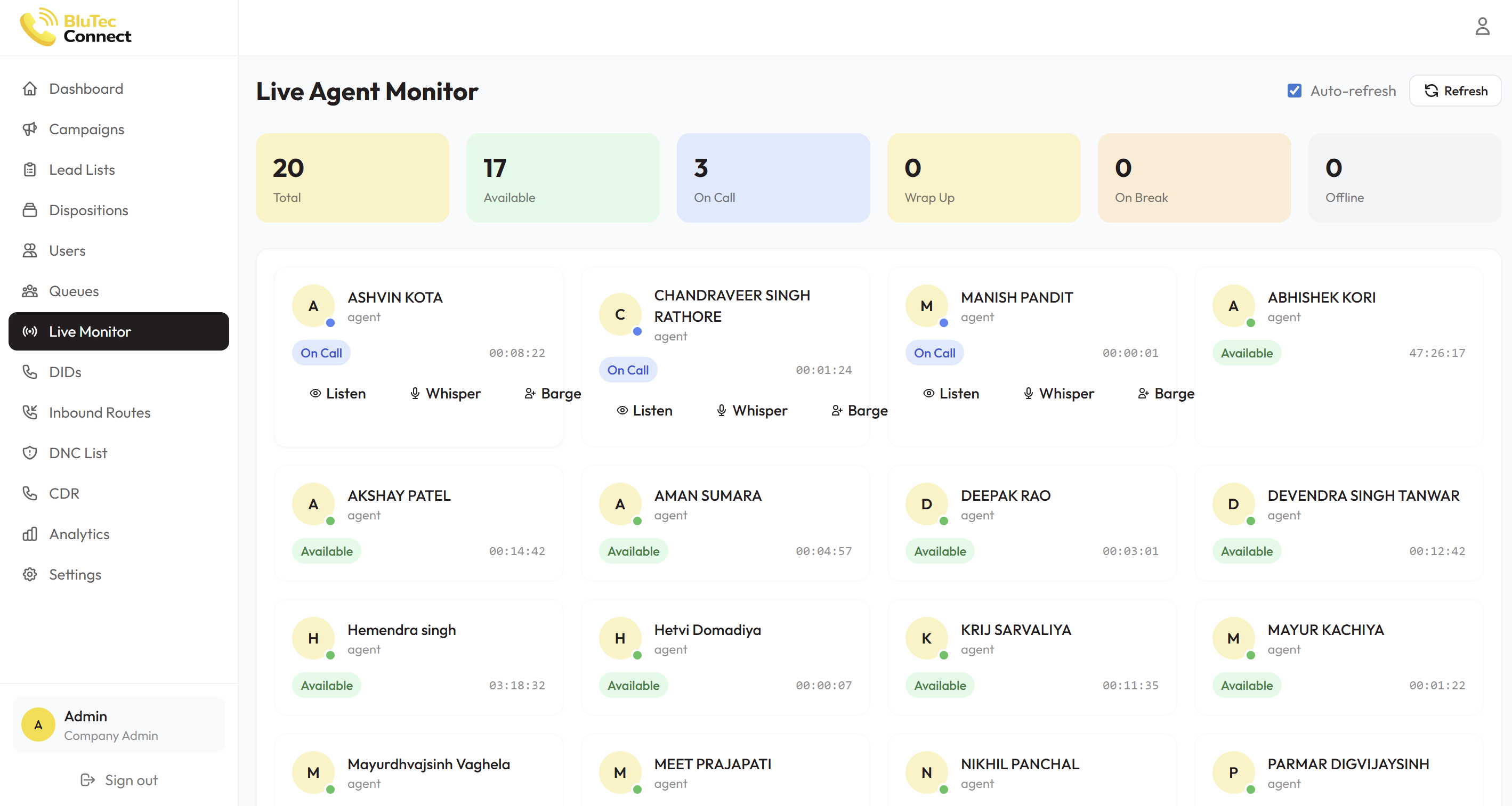Viewport: 1512px width, 806px height.
Task: Click the user profile icon top right
Action: pos(1482,26)
